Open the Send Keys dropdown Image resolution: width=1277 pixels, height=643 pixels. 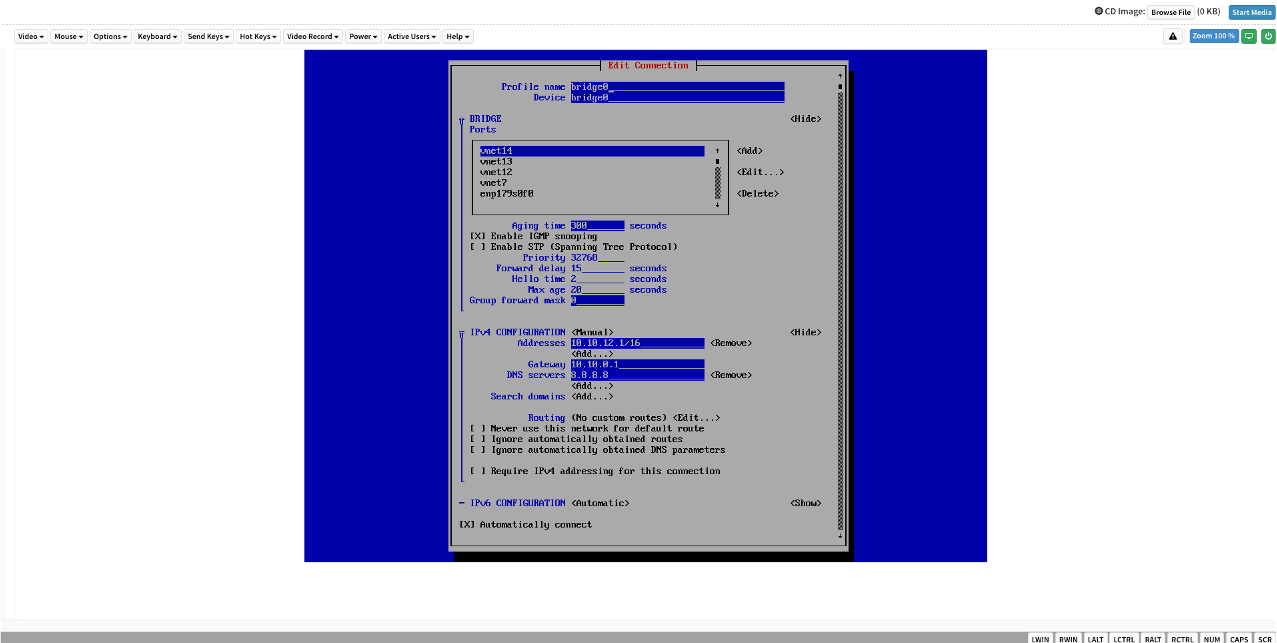[x=208, y=36]
